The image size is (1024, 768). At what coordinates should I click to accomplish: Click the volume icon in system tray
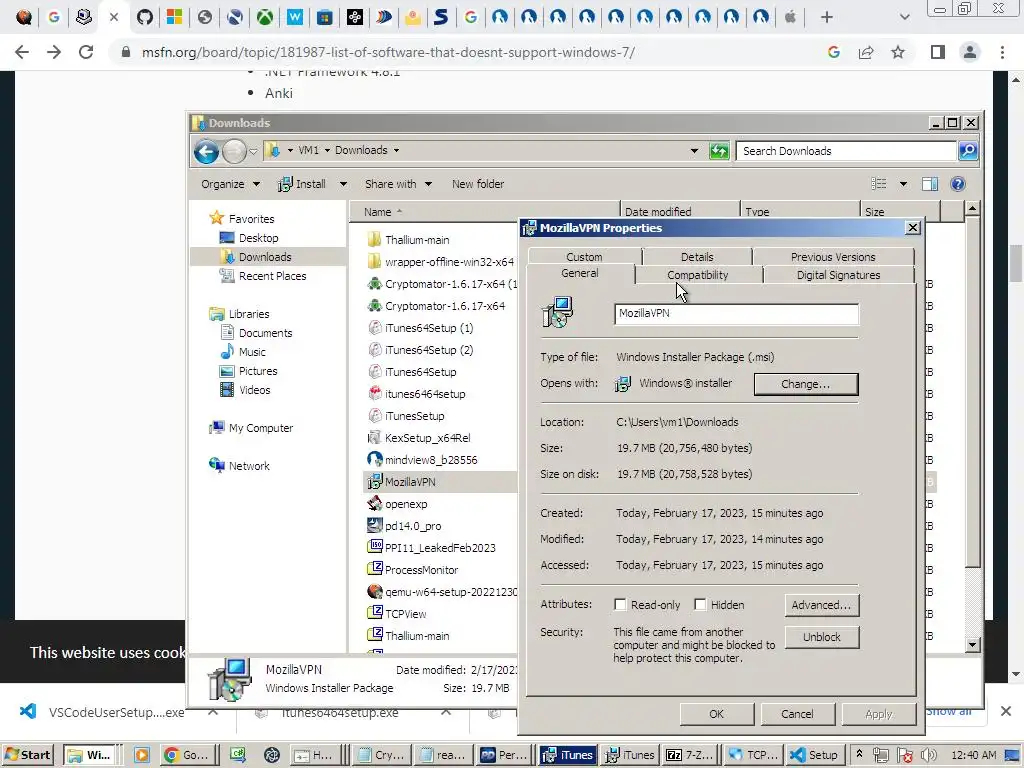click(x=929, y=755)
